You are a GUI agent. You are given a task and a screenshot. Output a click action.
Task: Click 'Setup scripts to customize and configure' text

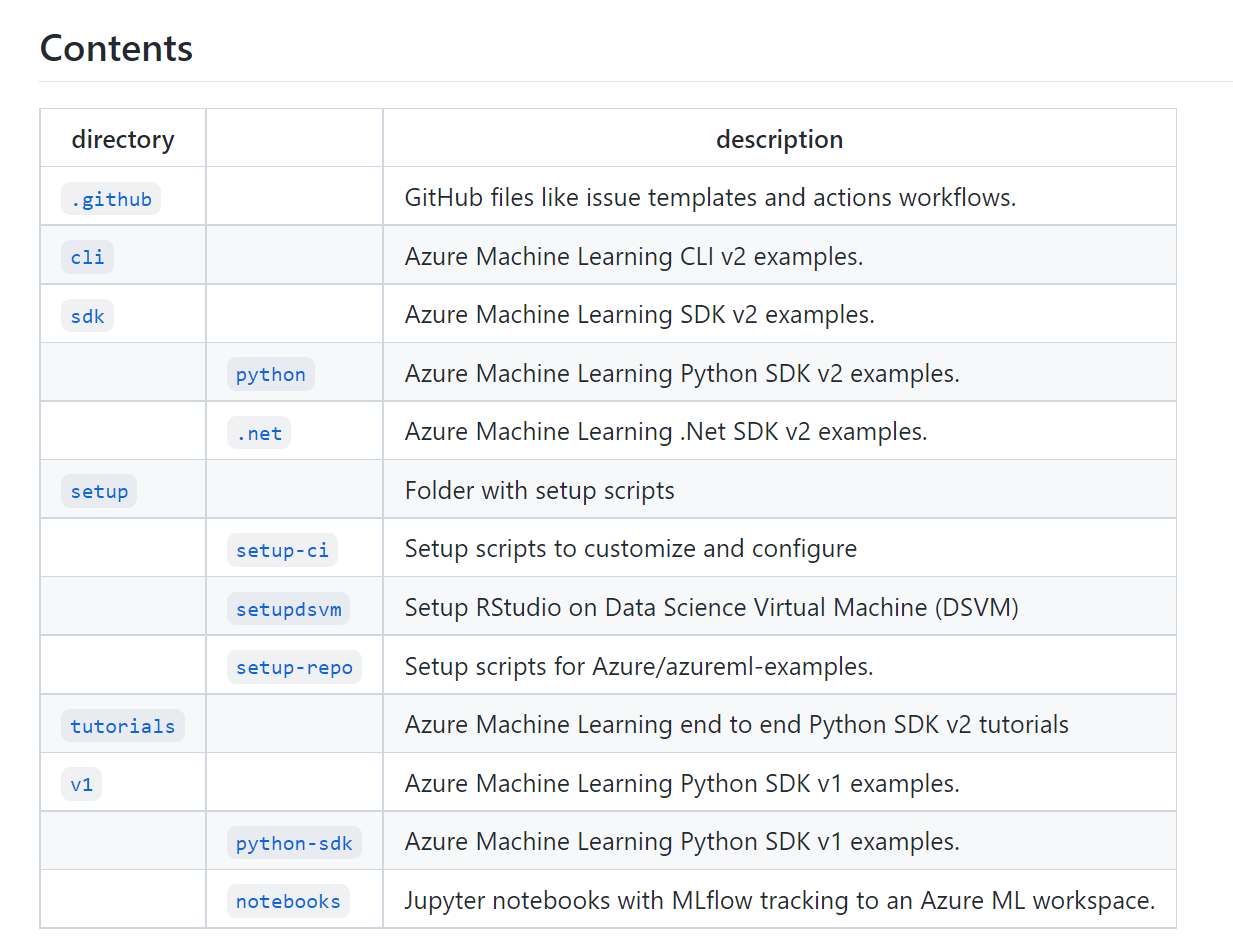[631, 549]
